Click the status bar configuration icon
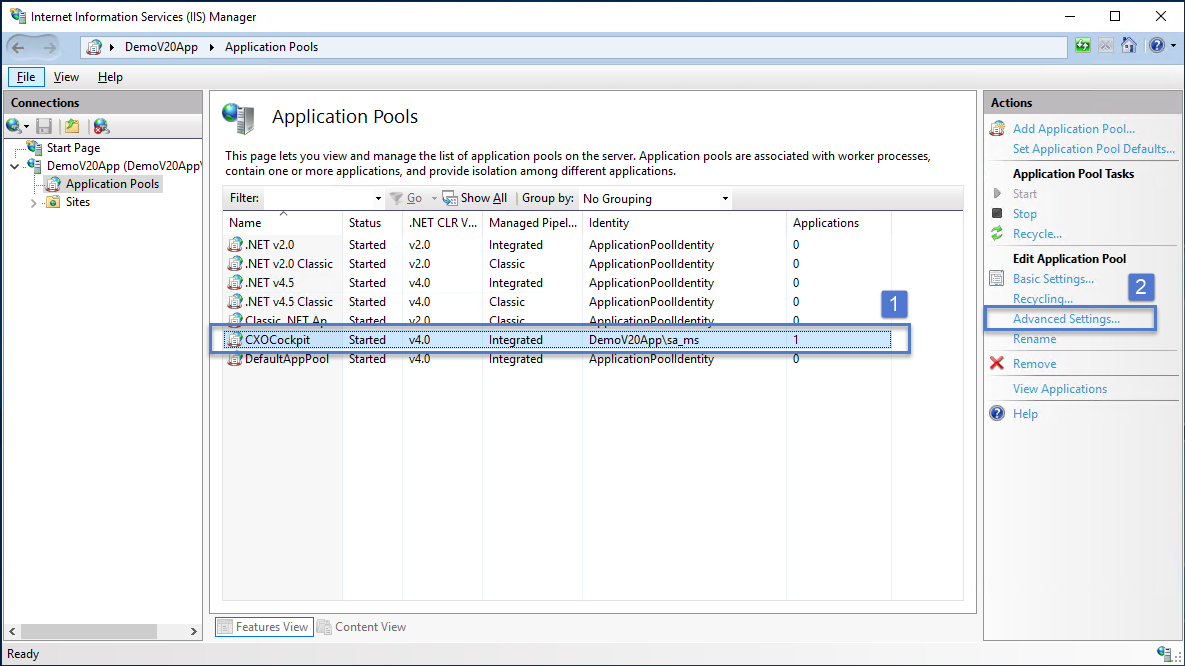 pos(1167,654)
